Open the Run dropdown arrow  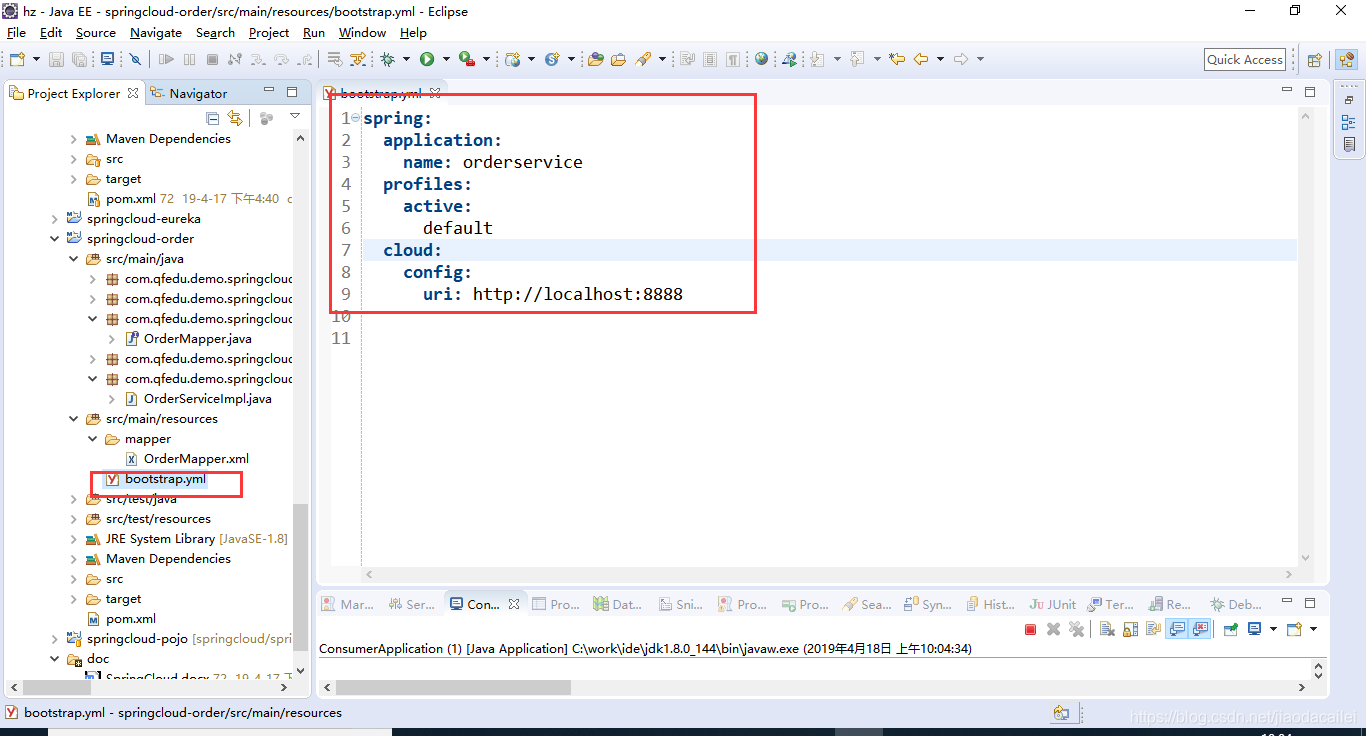click(x=446, y=60)
